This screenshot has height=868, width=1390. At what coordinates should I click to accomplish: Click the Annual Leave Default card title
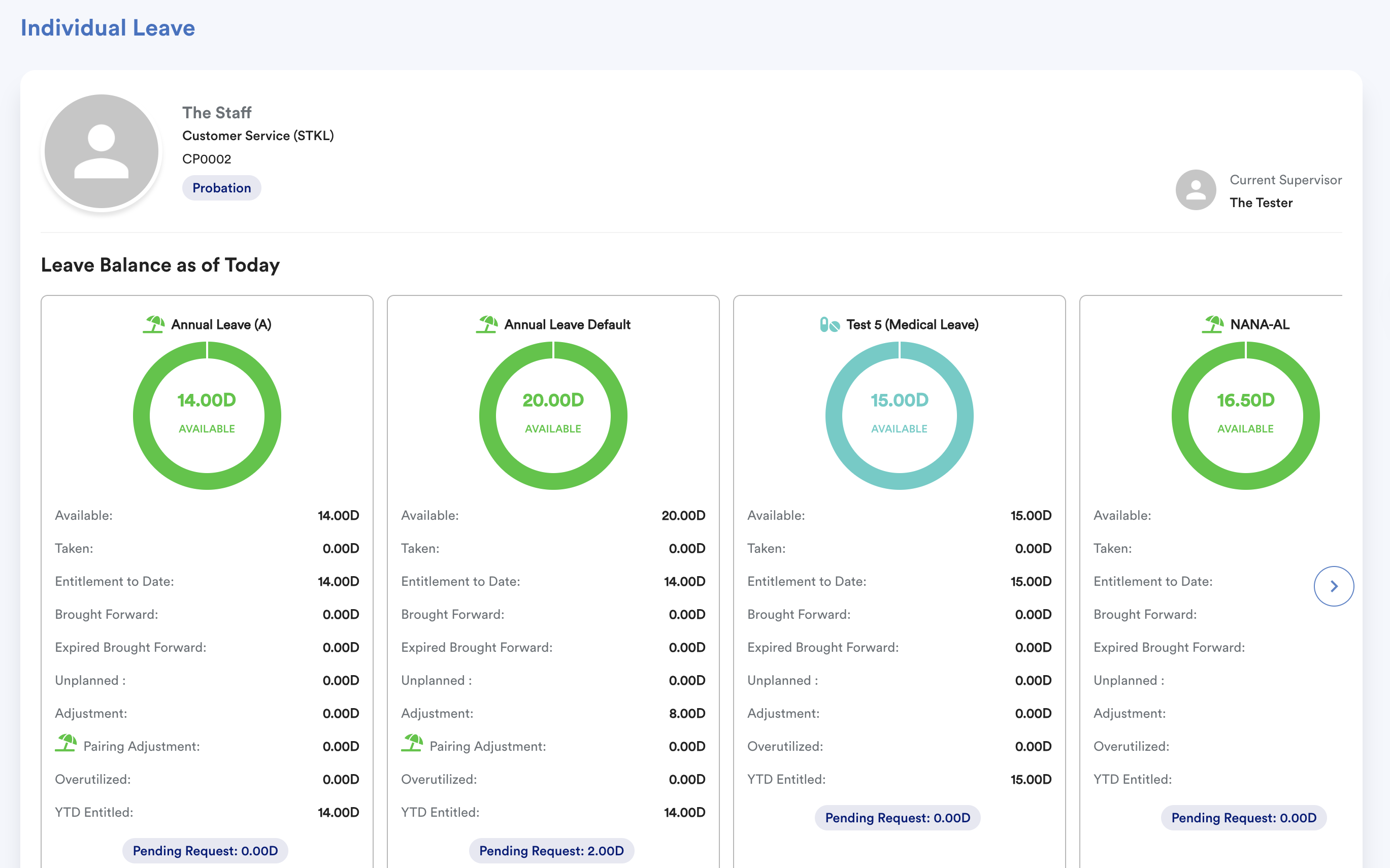click(x=567, y=324)
